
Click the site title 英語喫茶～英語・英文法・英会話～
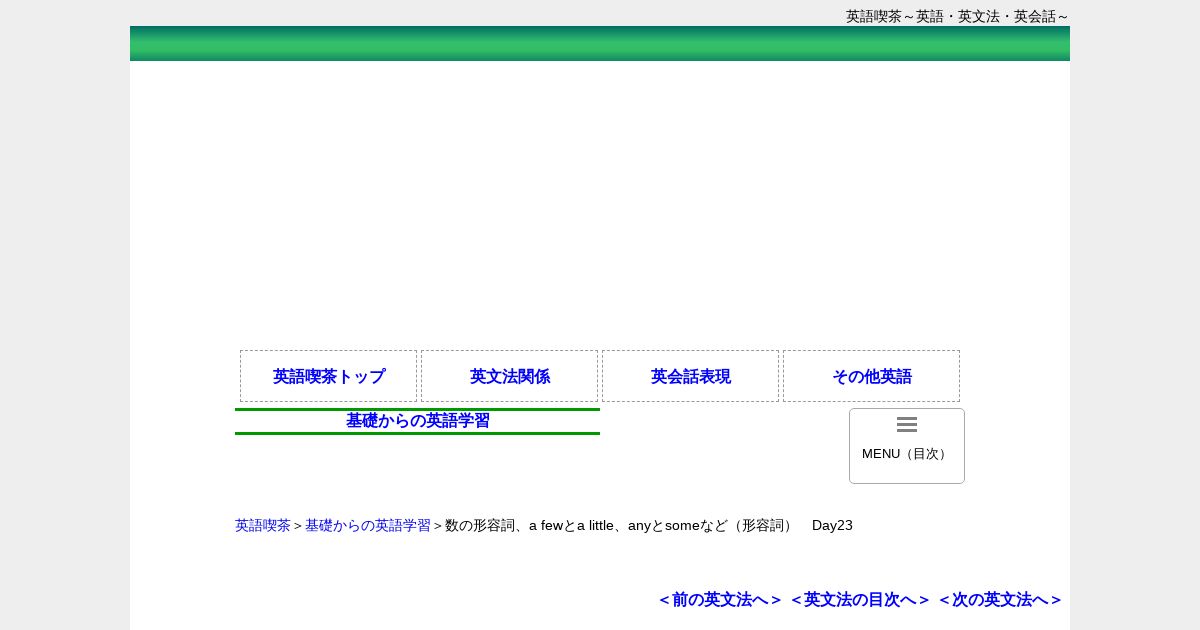pos(958,16)
